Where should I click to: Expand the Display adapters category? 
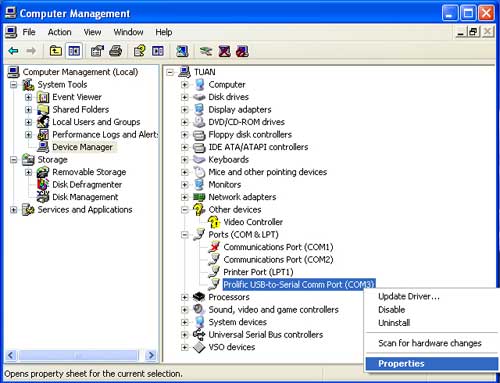pyautogui.click(x=185, y=110)
